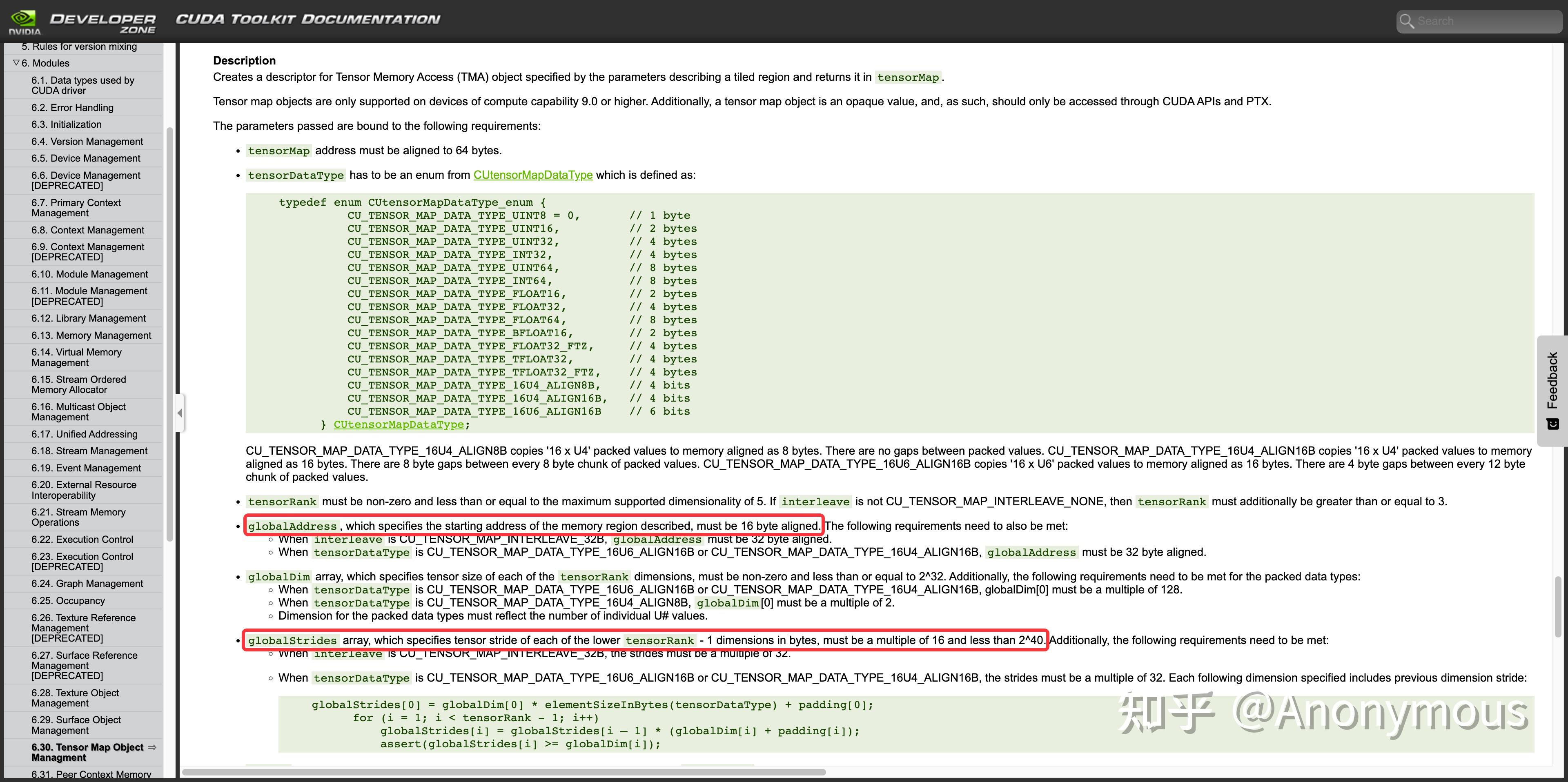Click Developer Zone header title
The image size is (1568, 782).
[102, 22]
